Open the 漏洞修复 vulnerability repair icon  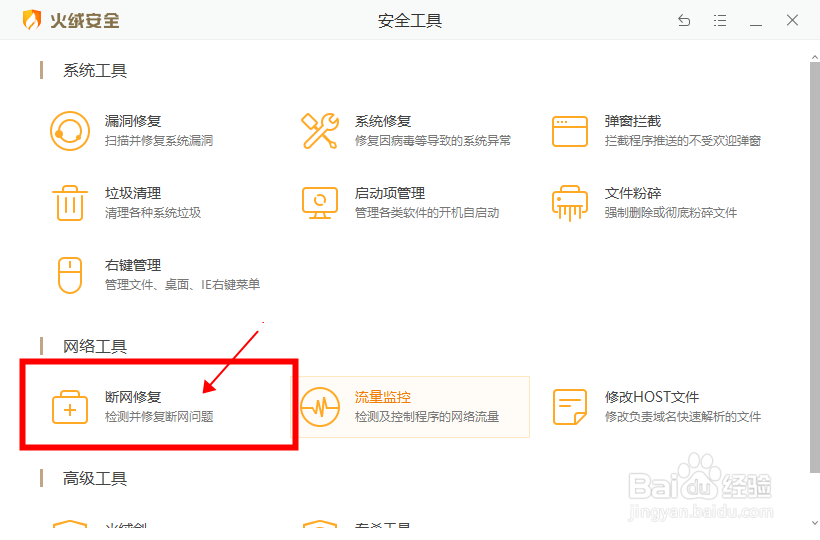70,131
